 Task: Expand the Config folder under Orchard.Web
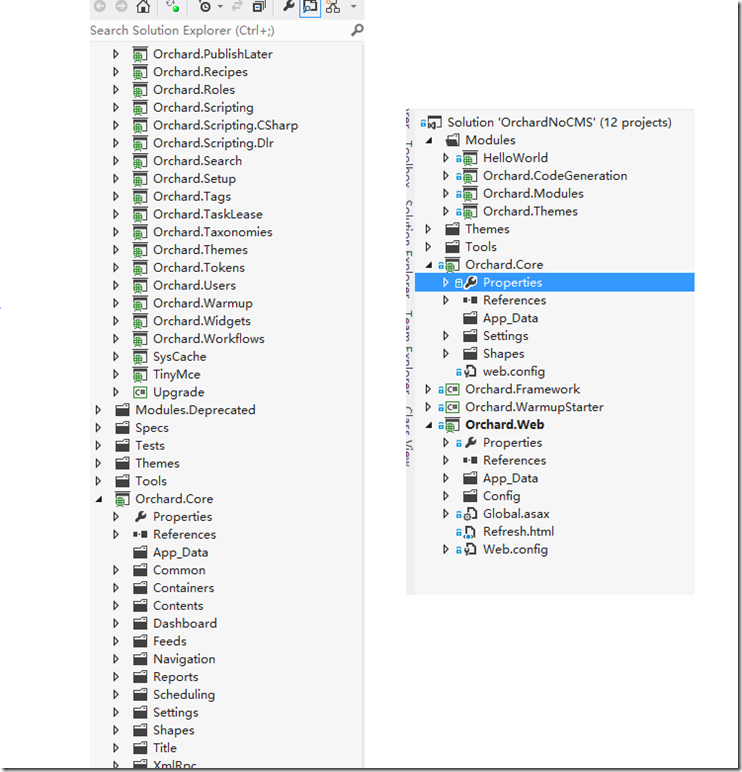pos(446,496)
